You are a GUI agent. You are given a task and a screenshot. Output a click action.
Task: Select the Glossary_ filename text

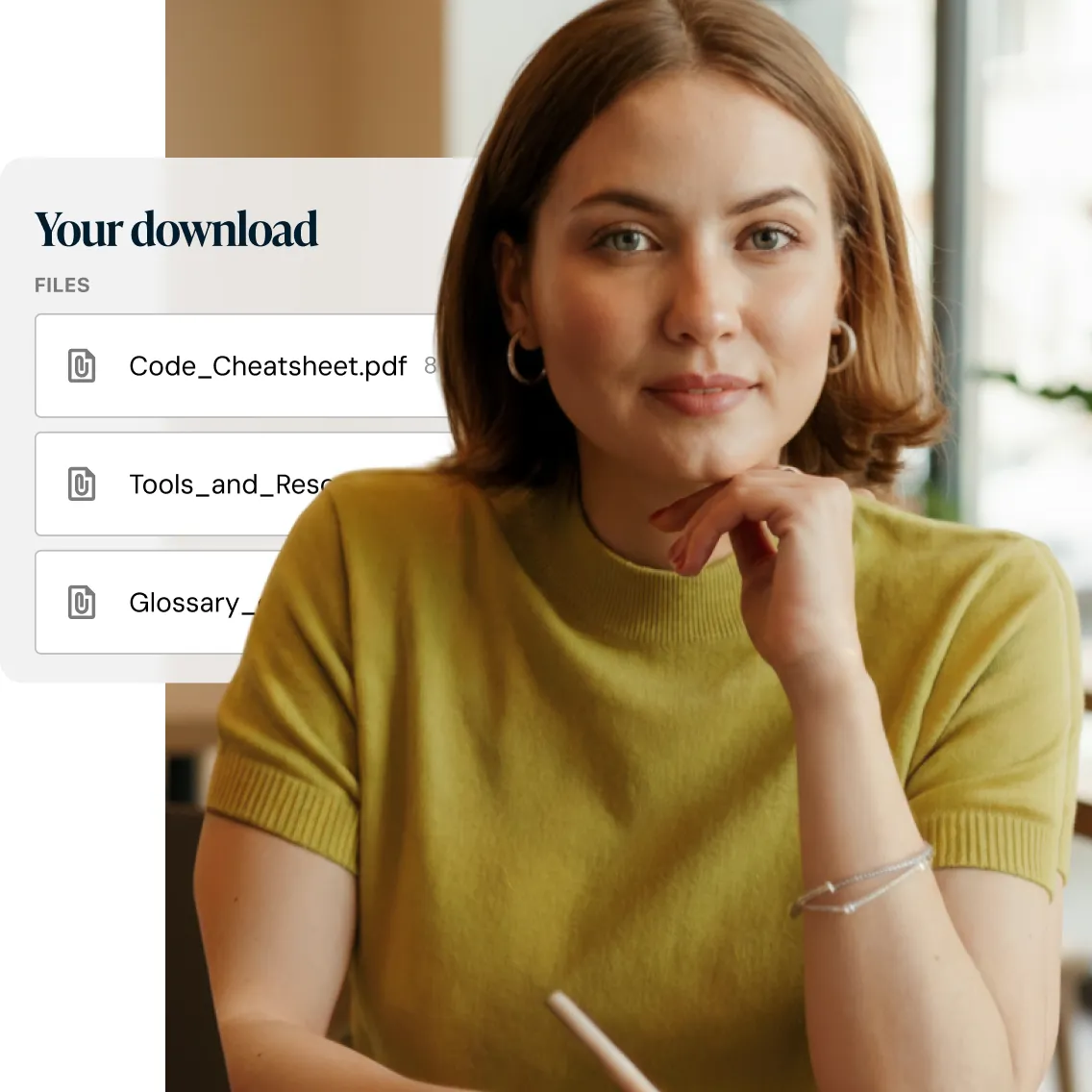coord(191,603)
